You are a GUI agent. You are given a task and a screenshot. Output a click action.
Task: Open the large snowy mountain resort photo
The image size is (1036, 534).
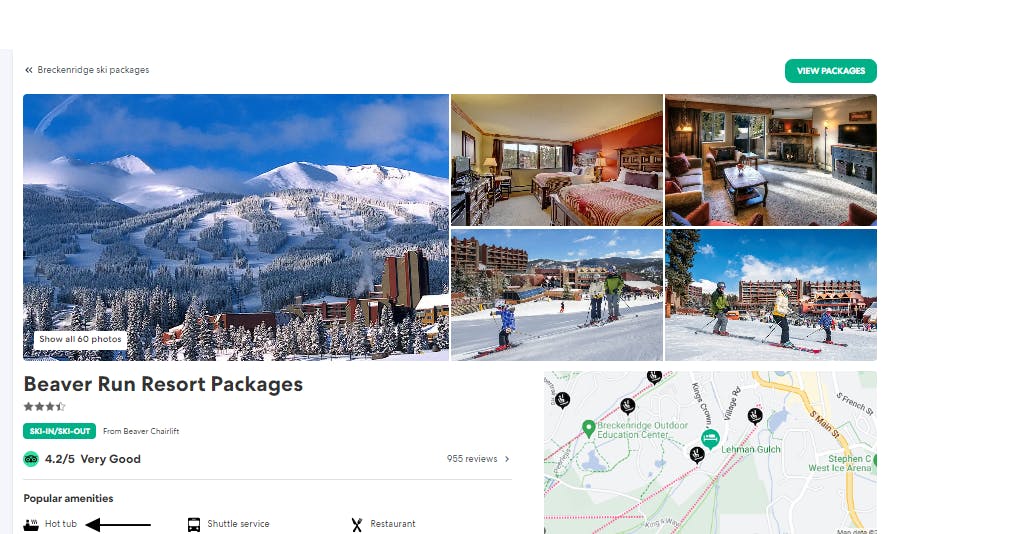(x=236, y=227)
